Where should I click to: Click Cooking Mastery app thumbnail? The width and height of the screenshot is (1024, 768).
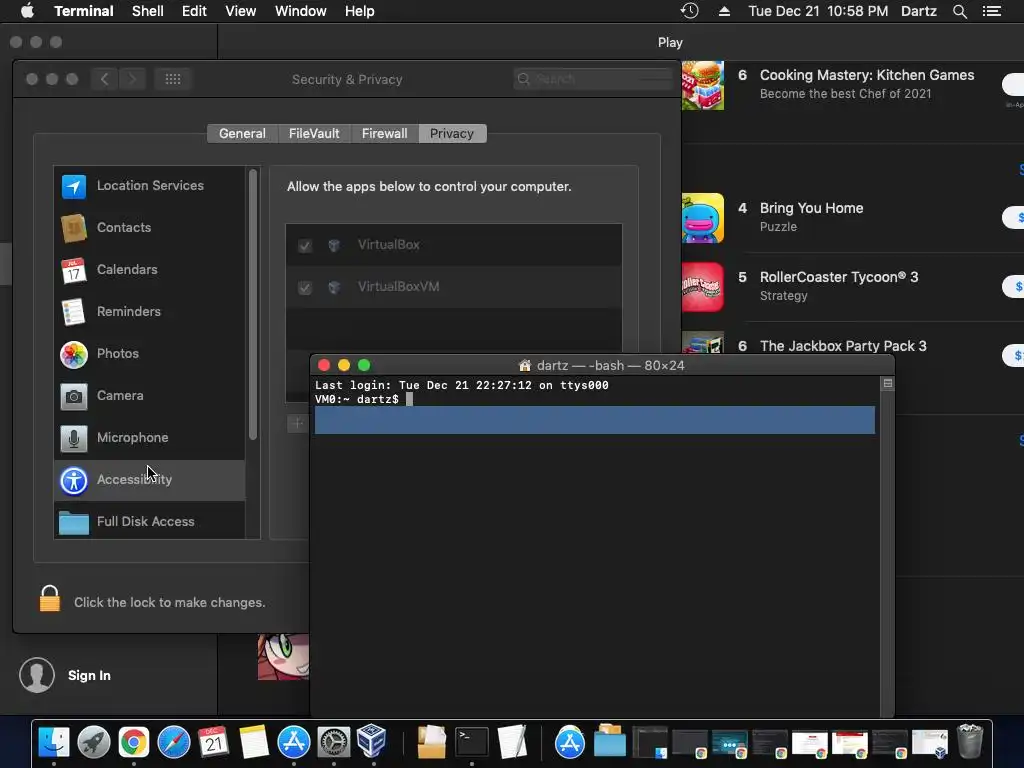click(x=703, y=86)
